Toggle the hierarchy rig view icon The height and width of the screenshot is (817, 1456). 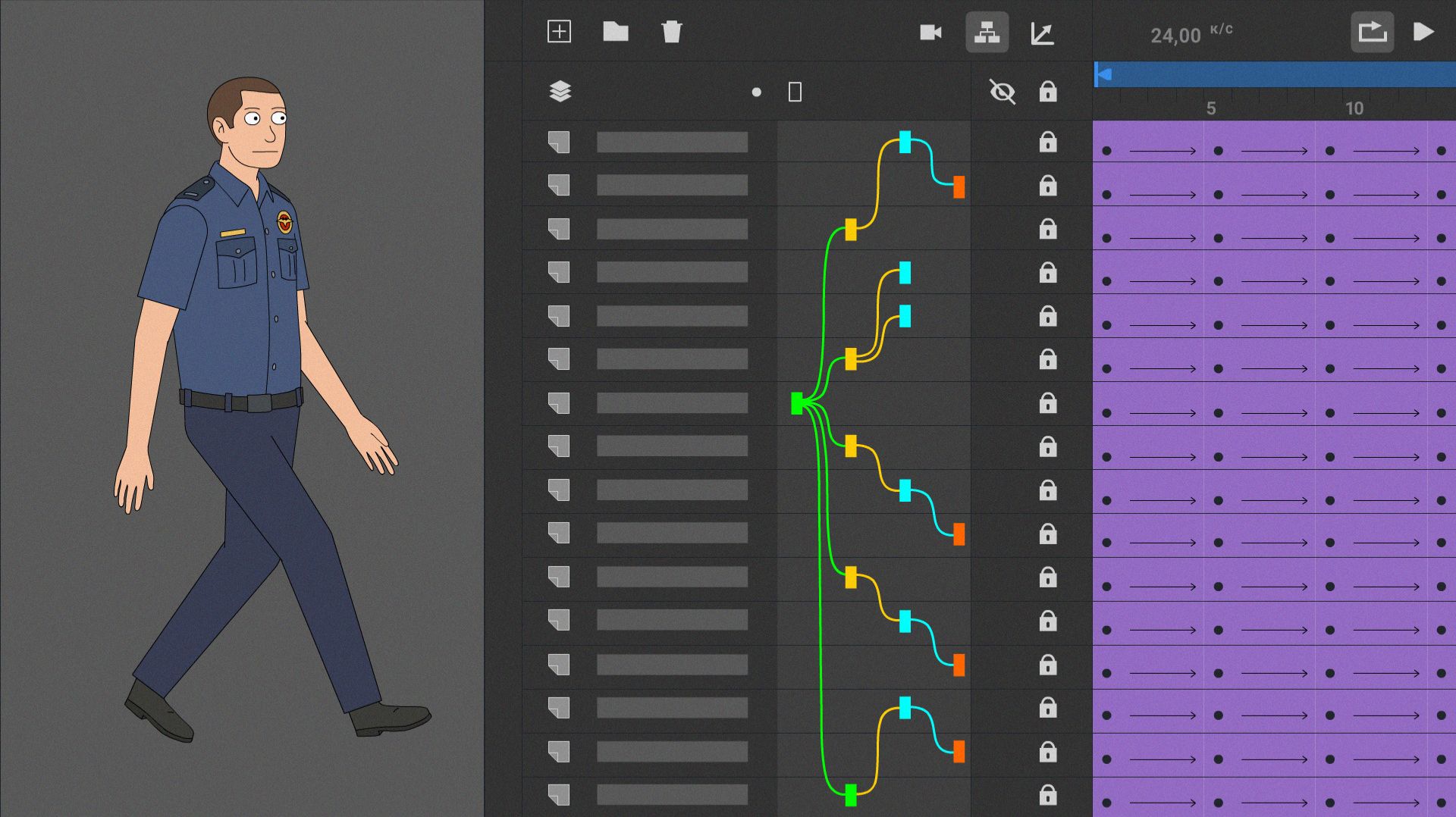[987, 33]
